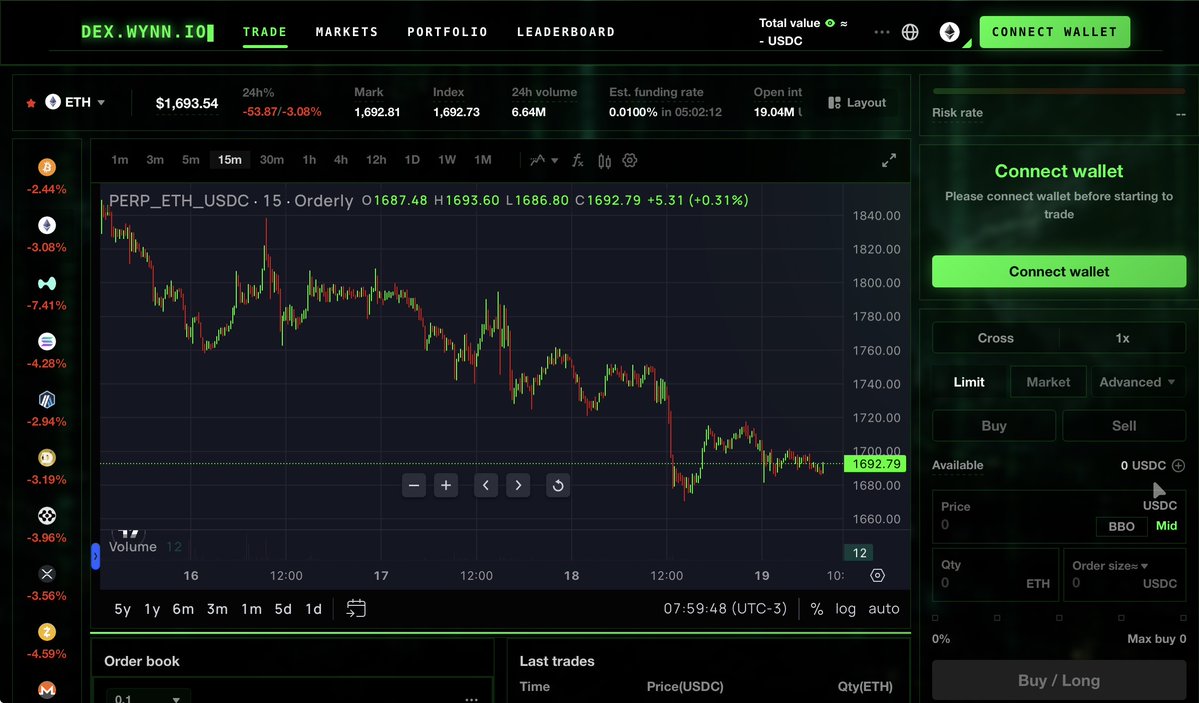Select the coin showing -7.41%

coord(47,283)
